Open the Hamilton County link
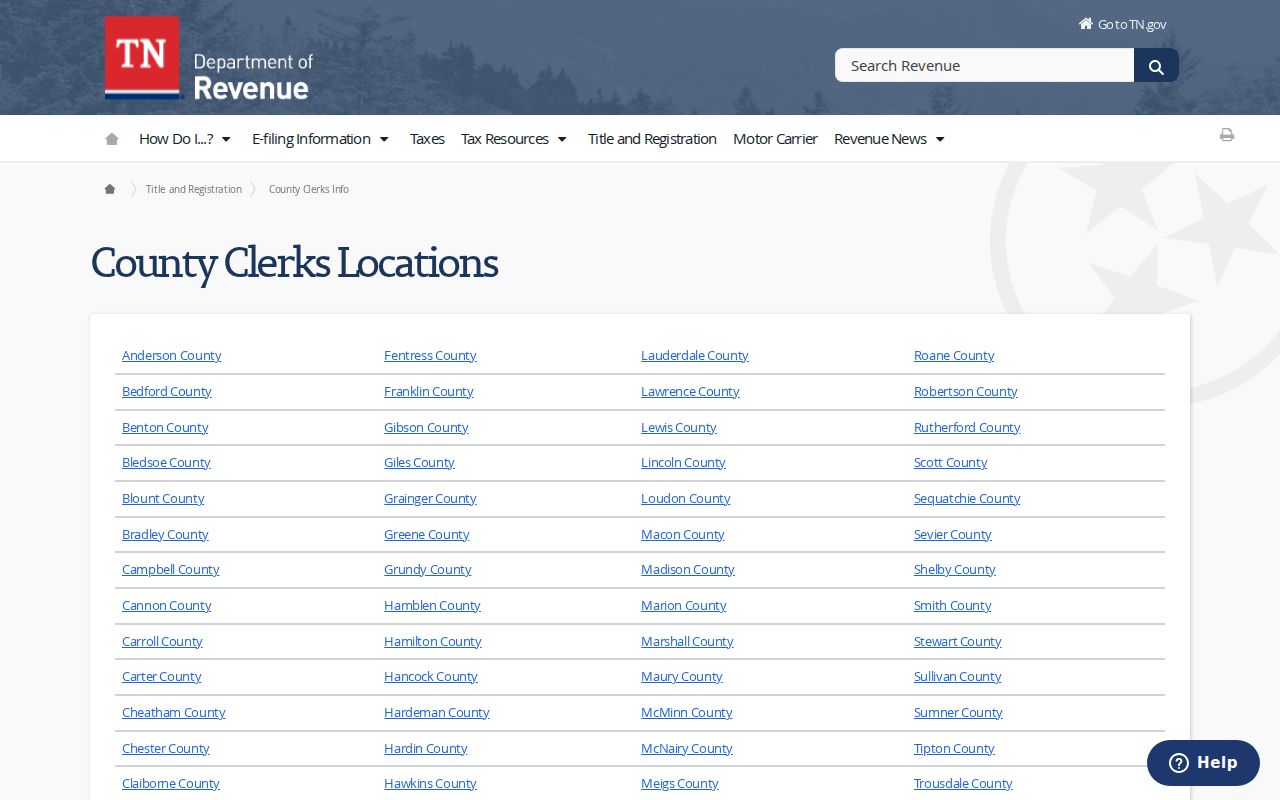 (x=433, y=642)
